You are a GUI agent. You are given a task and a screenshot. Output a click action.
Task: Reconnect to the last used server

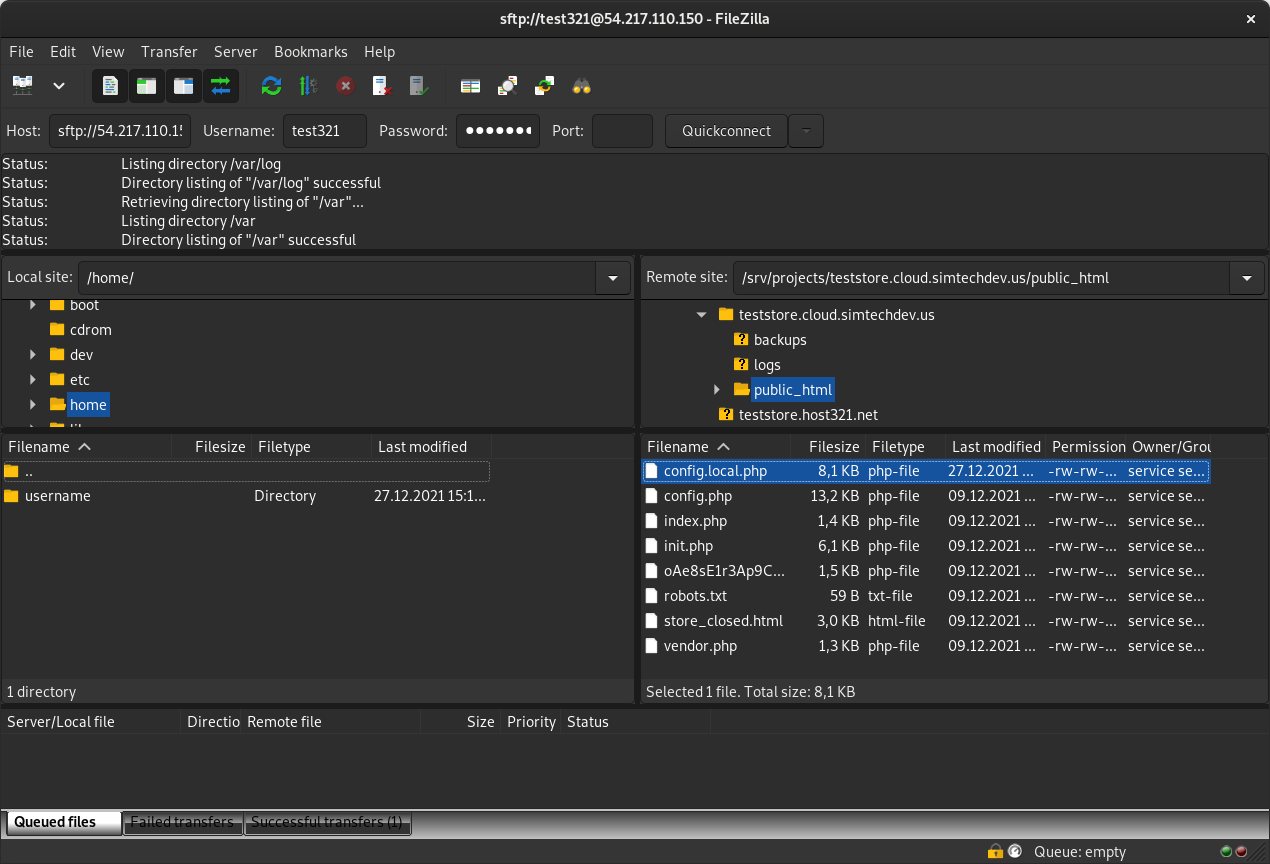[419, 86]
